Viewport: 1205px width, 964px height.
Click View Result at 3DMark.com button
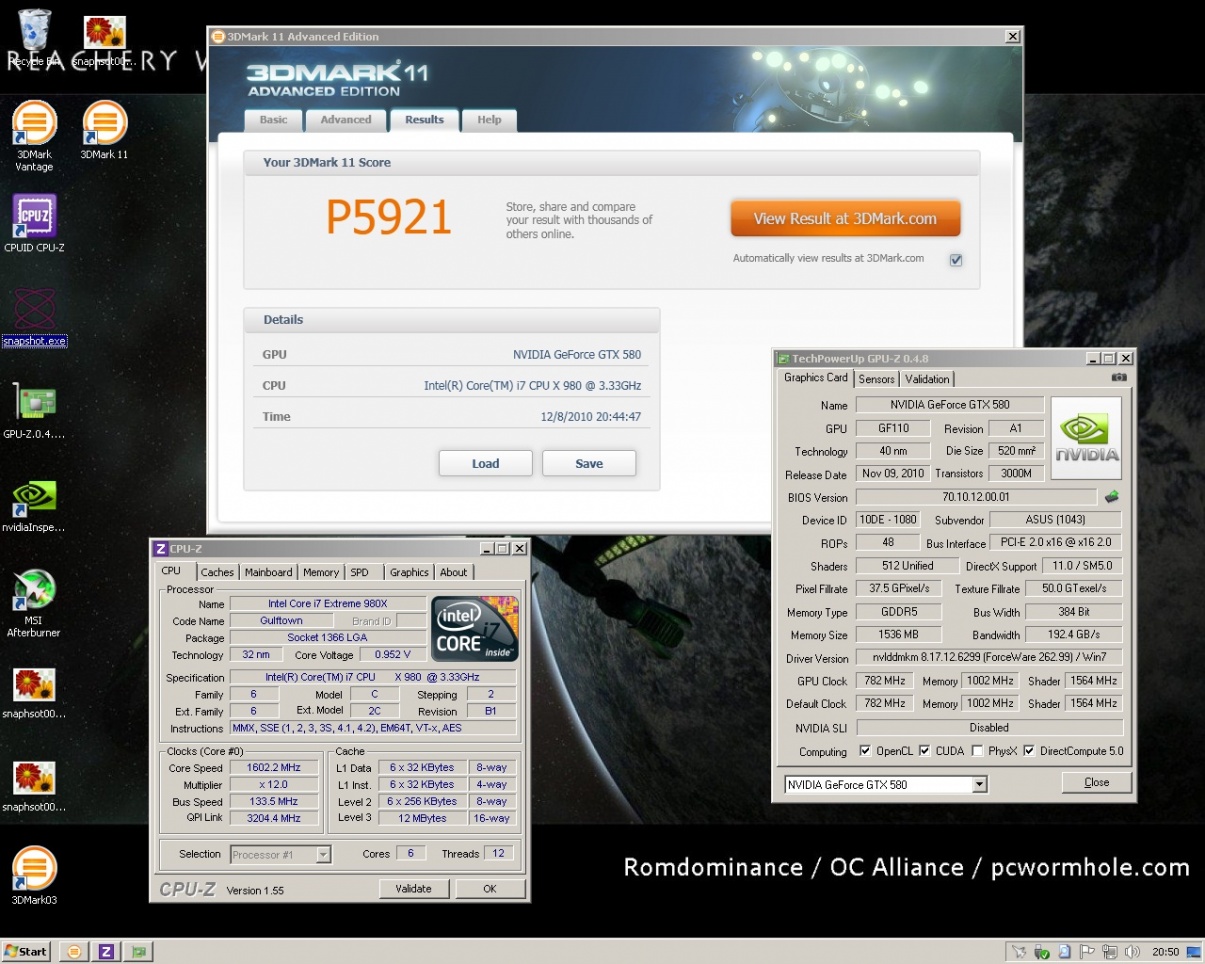pos(845,219)
